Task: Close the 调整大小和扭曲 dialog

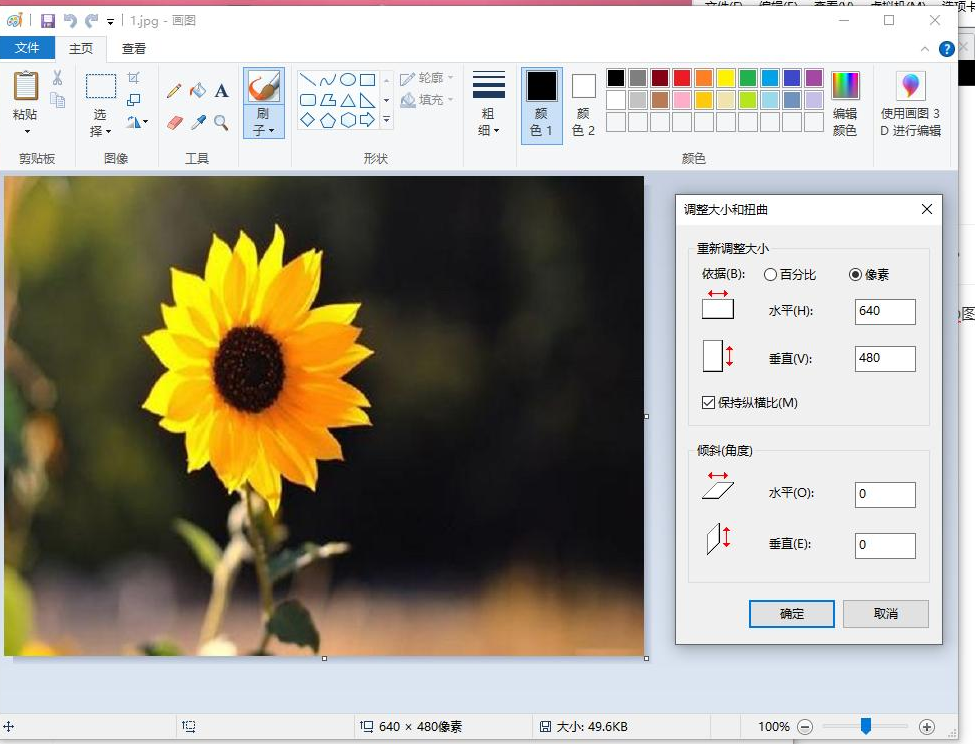Action: tap(927, 209)
